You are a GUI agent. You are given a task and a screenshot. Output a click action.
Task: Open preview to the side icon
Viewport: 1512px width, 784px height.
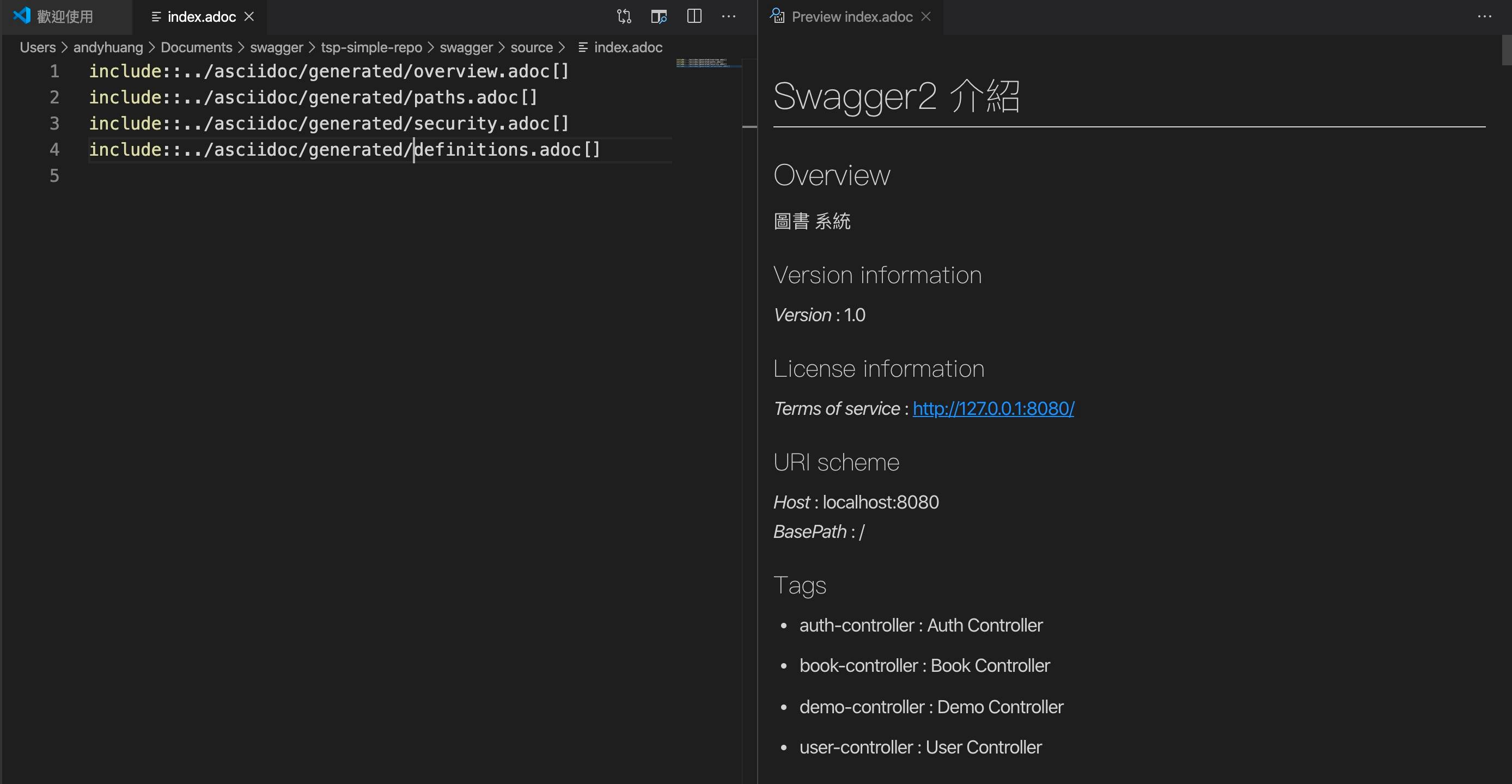point(659,16)
